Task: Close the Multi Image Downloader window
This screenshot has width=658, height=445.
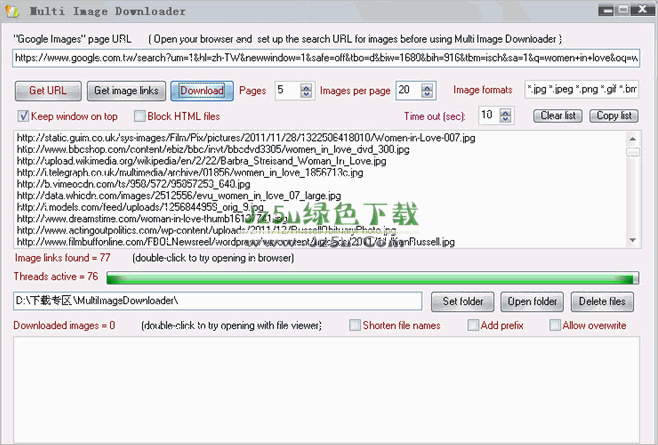Action: pyautogui.click(x=643, y=9)
